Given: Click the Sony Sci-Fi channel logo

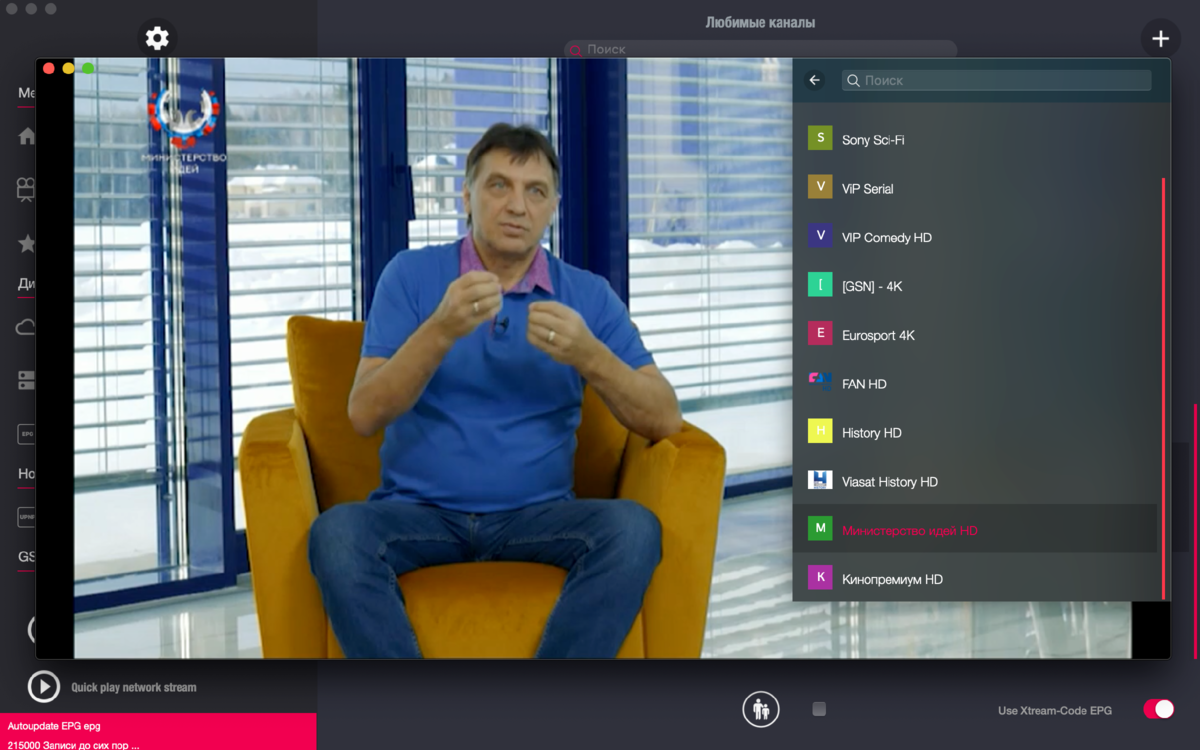Looking at the screenshot, I should tap(820, 138).
